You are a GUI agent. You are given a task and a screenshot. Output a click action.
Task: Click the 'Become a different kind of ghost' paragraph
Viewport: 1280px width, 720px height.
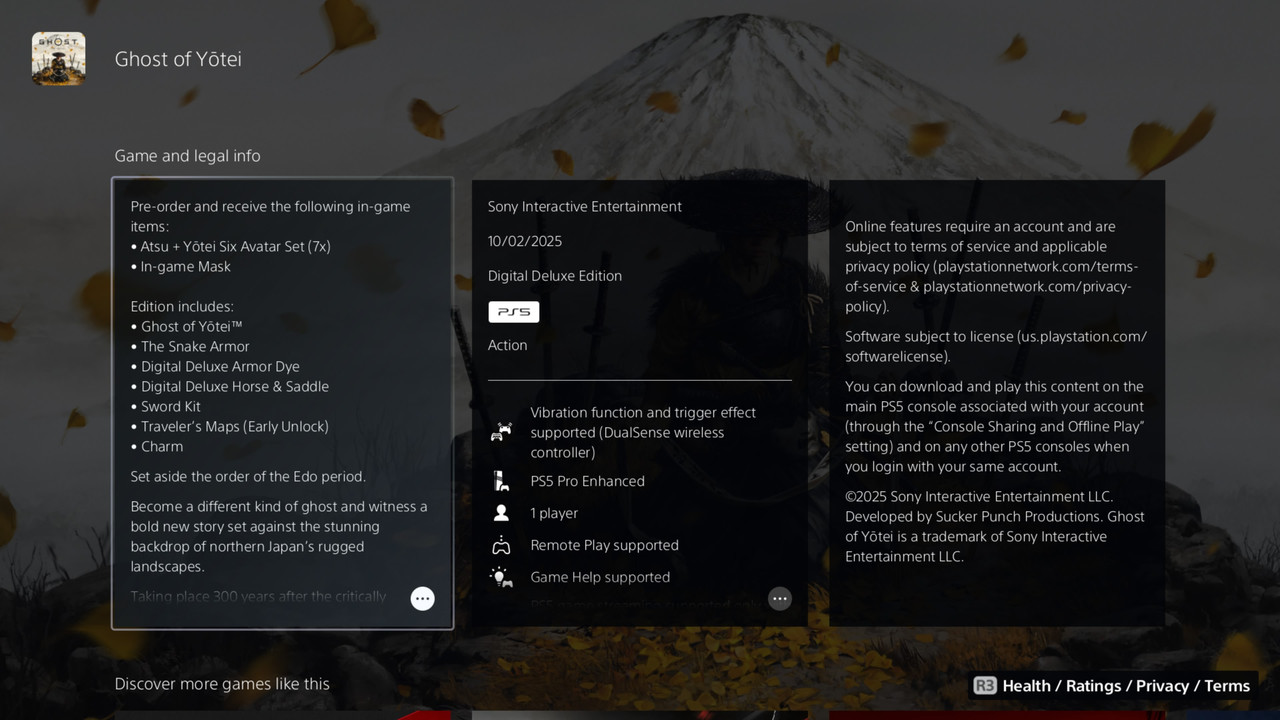(279, 537)
